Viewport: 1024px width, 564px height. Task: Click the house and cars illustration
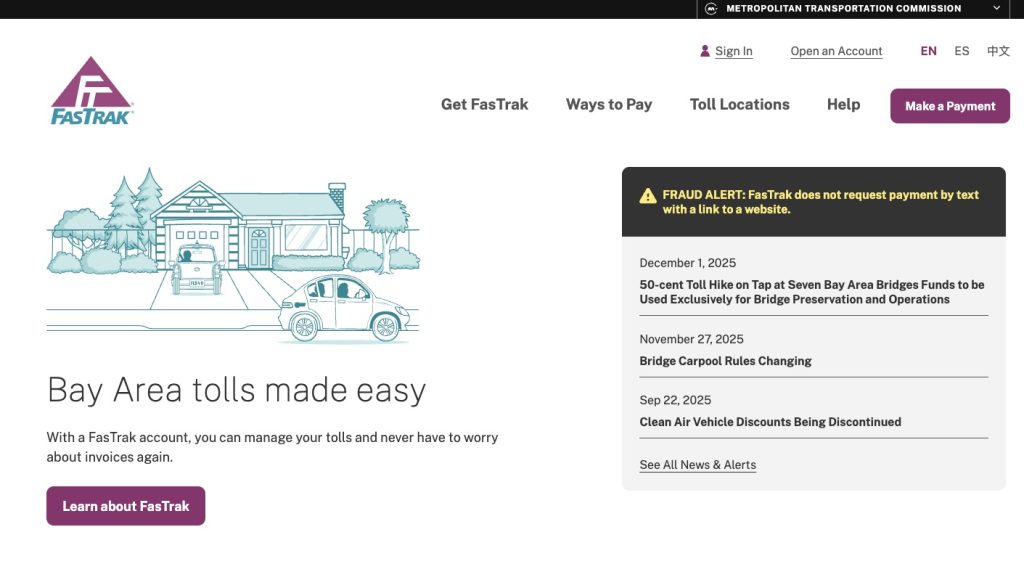coord(233,256)
